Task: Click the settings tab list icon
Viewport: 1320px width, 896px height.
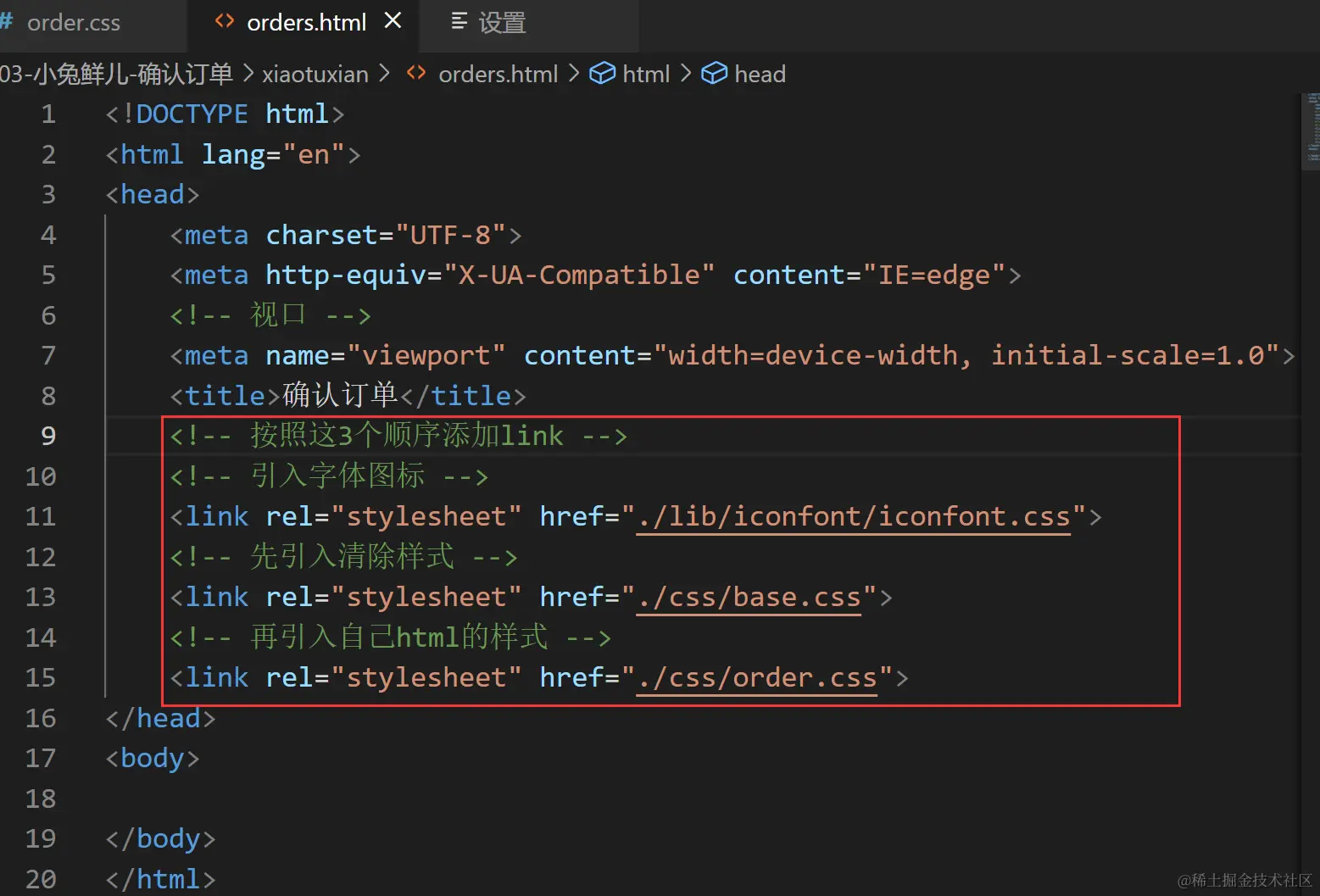Action: (459, 21)
